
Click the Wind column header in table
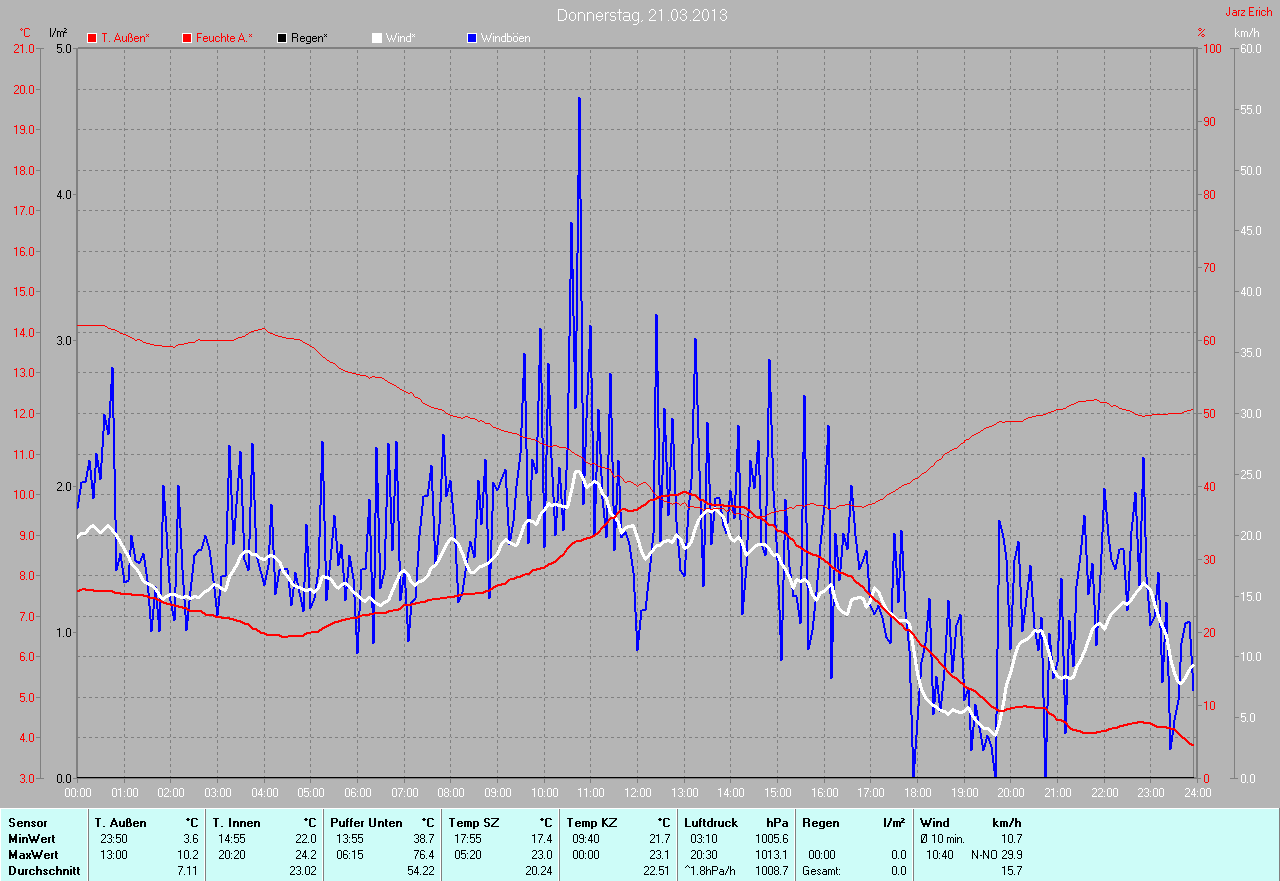tap(934, 823)
